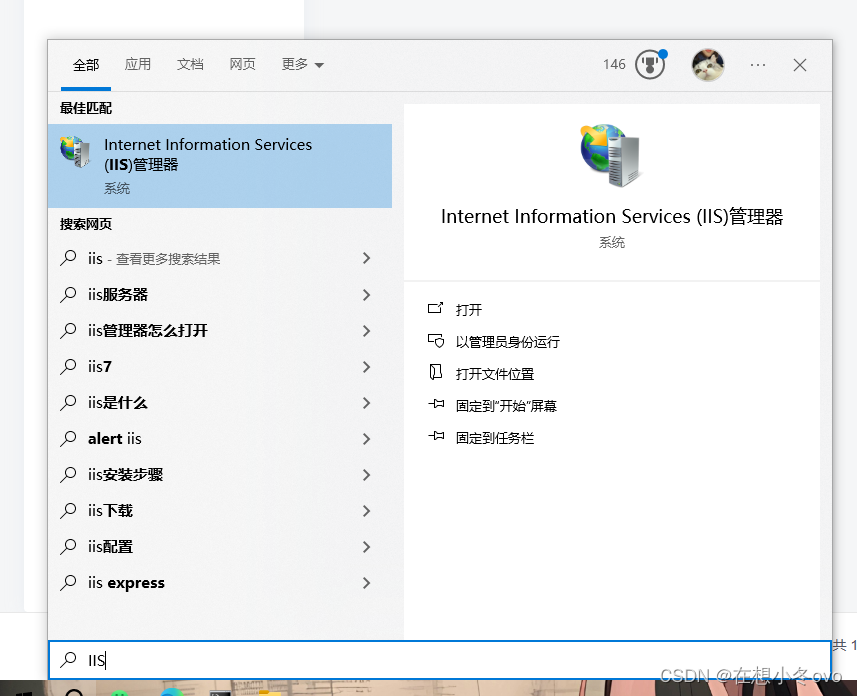857x696 pixels.
Task: Select web suggestion iis服务器
Action: tap(220, 294)
